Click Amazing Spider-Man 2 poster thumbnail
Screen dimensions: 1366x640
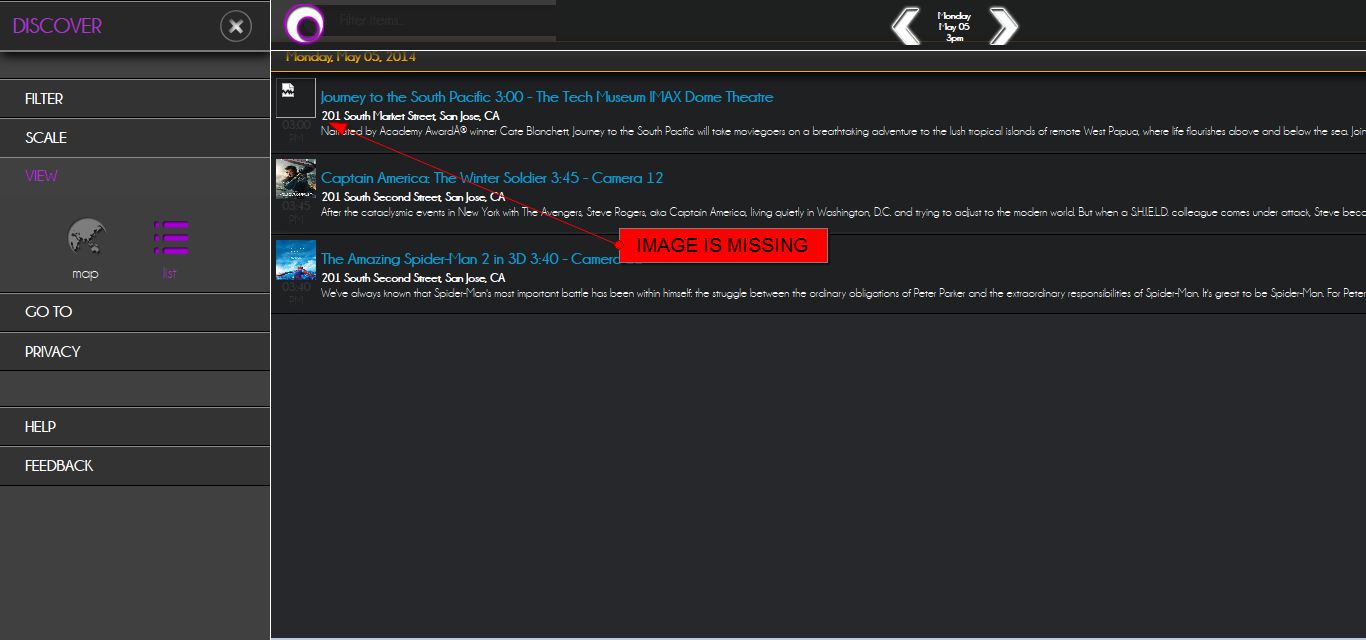click(x=296, y=260)
